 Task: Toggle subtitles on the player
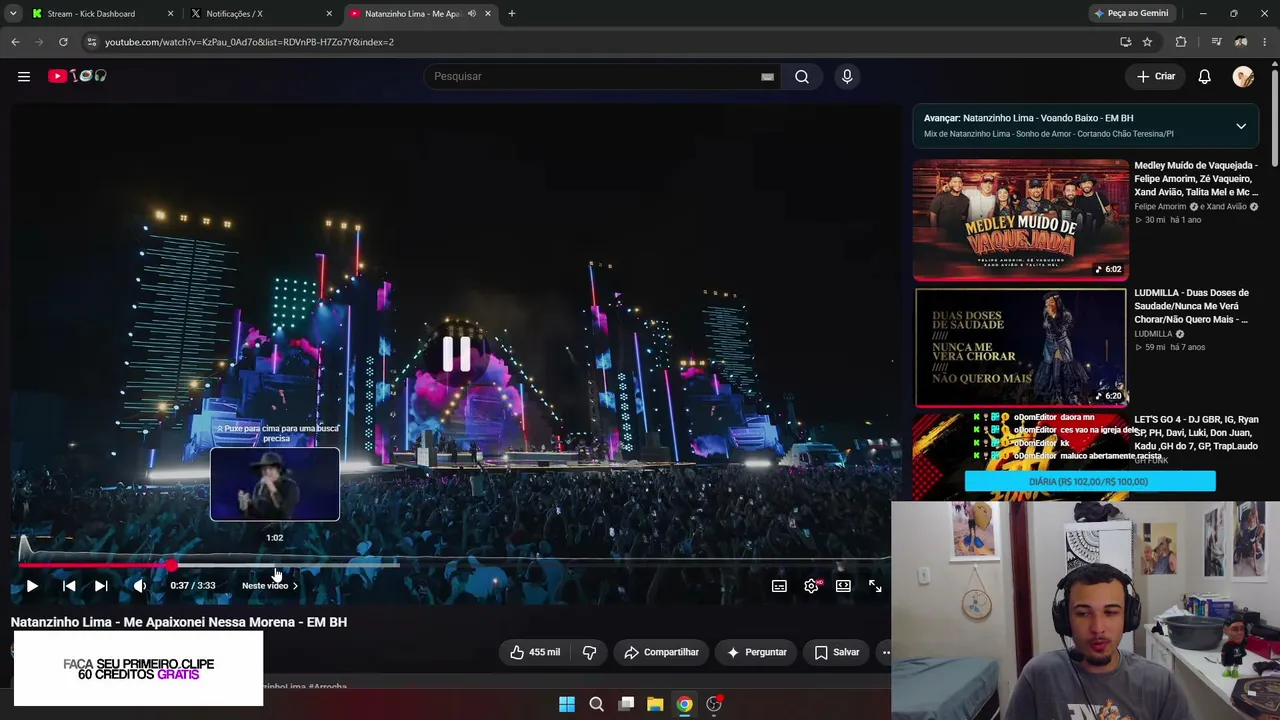(779, 586)
